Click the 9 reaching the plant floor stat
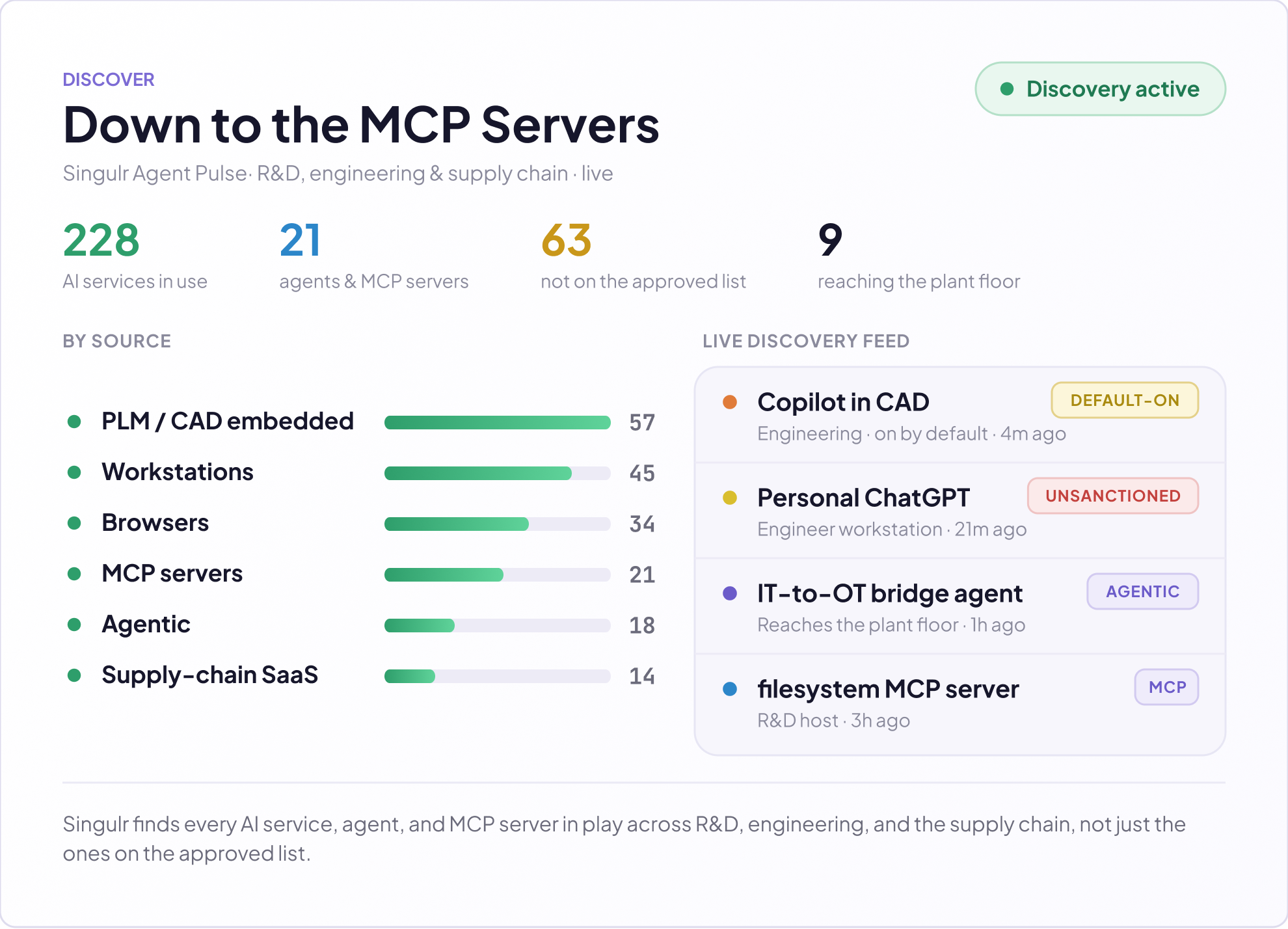The image size is (1288, 929). (919, 256)
